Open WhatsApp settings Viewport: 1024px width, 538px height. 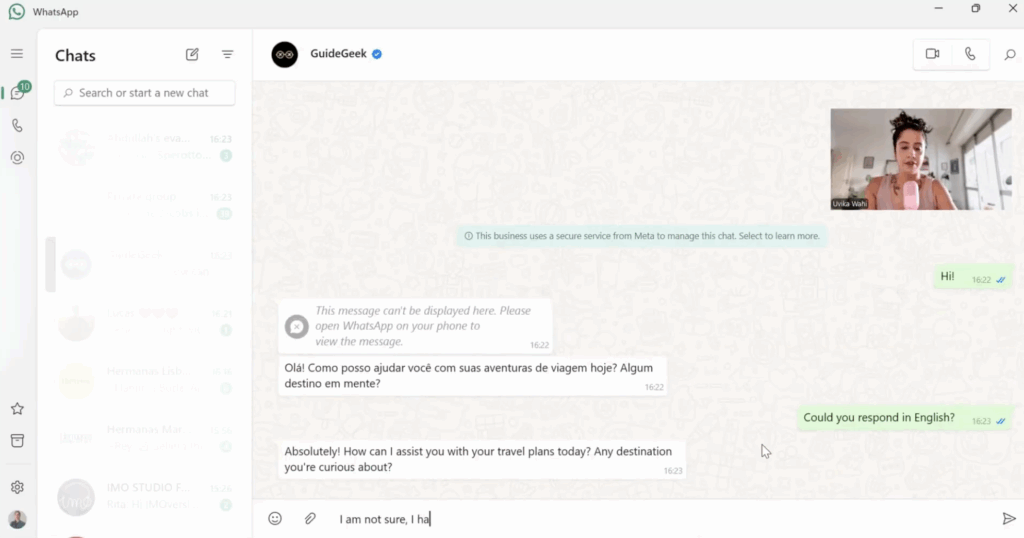[x=17, y=487]
